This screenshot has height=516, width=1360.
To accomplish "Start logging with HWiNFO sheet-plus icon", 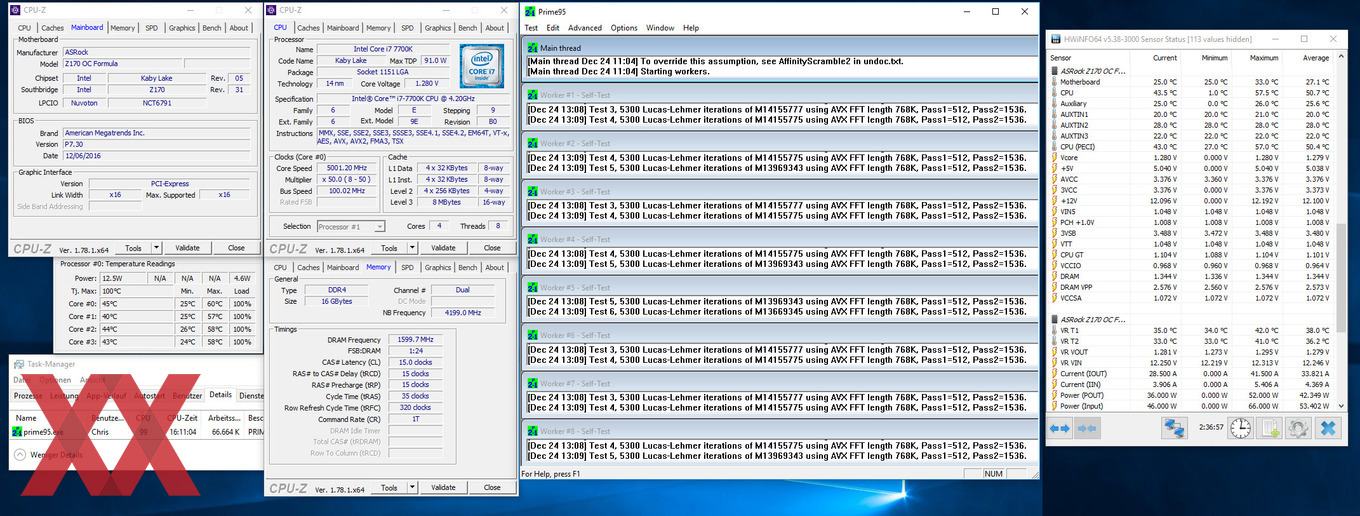I will pos(1270,428).
